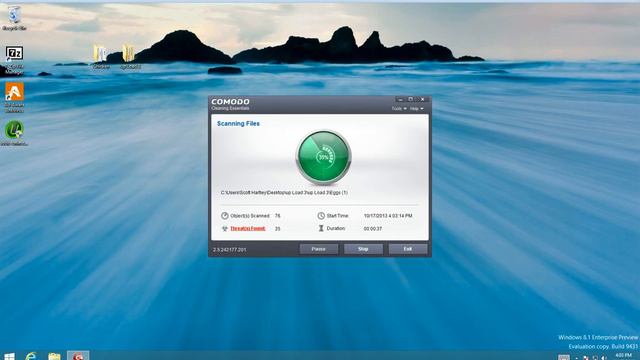Screen dimensions: 640x360
Task: Pause the running scan
Action: coord(319,249)
